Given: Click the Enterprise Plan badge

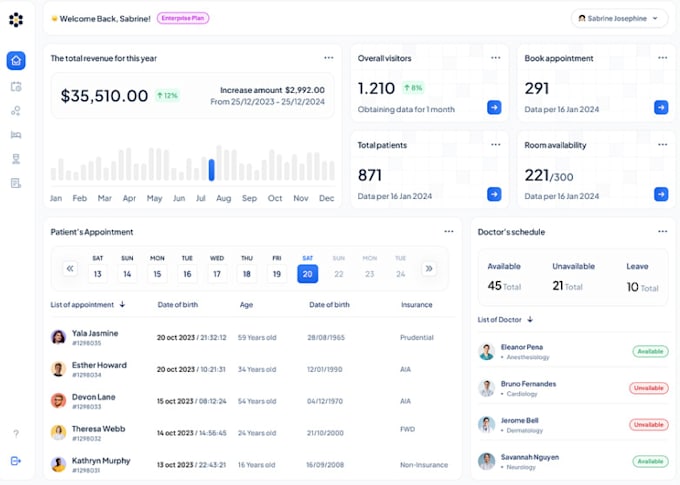Looking at the screenshot, I should 183,18.
